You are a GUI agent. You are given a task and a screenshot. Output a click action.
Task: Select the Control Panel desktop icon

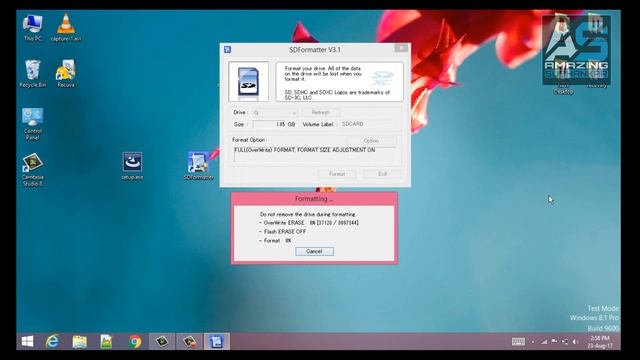click(33, 124)
